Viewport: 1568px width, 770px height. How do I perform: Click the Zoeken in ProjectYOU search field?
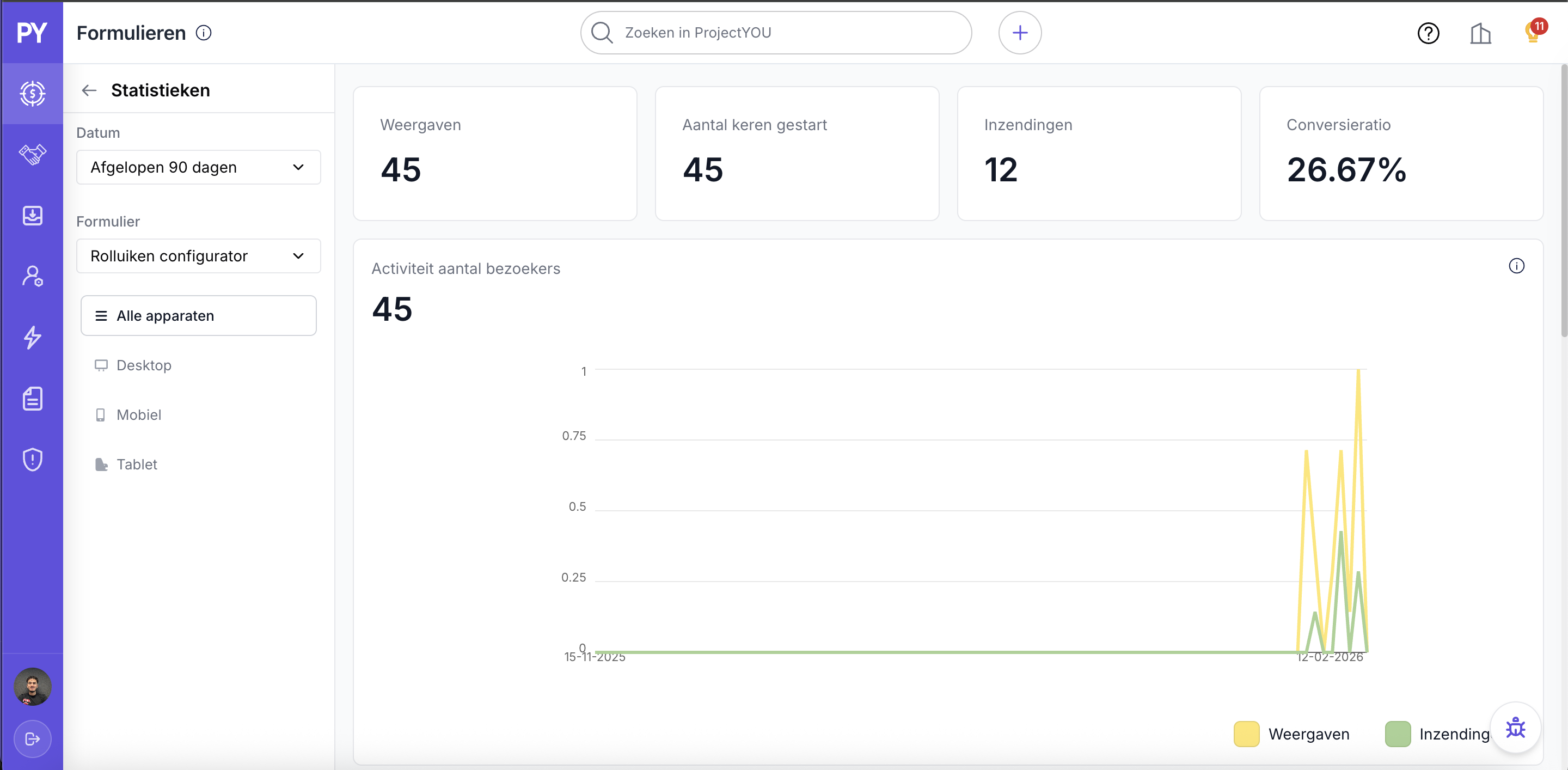pyautogui.click(x=776, y=33)
